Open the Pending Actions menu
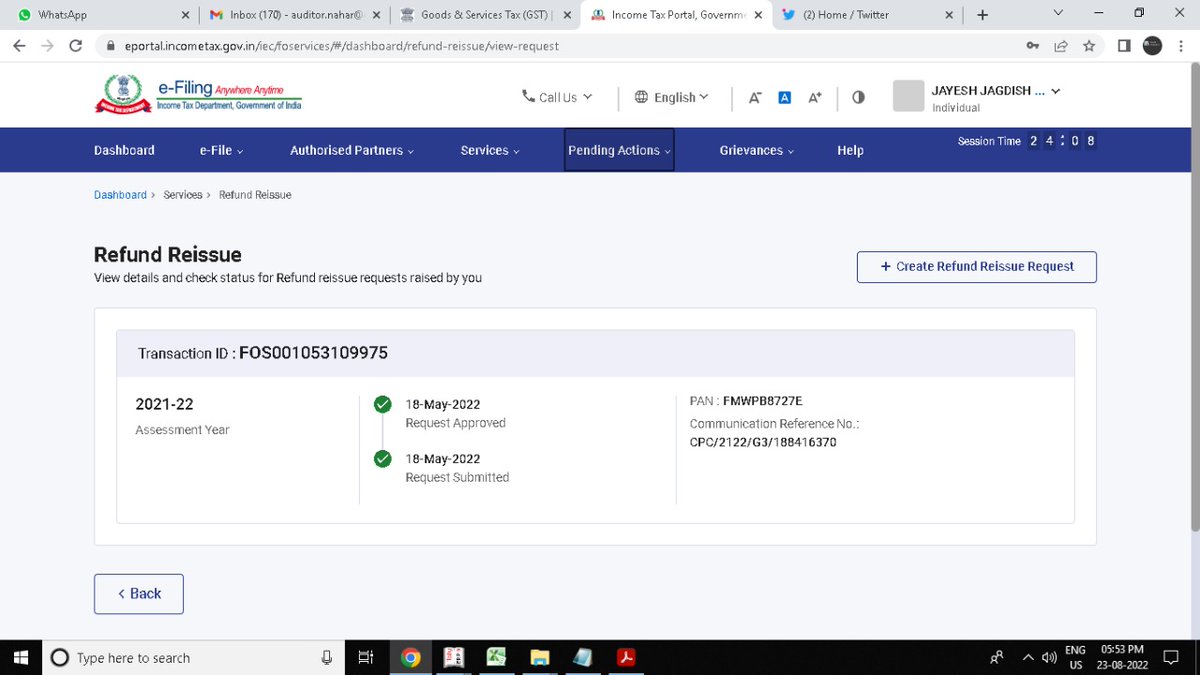This screenshot has height=675, width=1200. click(x=619, y=150)
